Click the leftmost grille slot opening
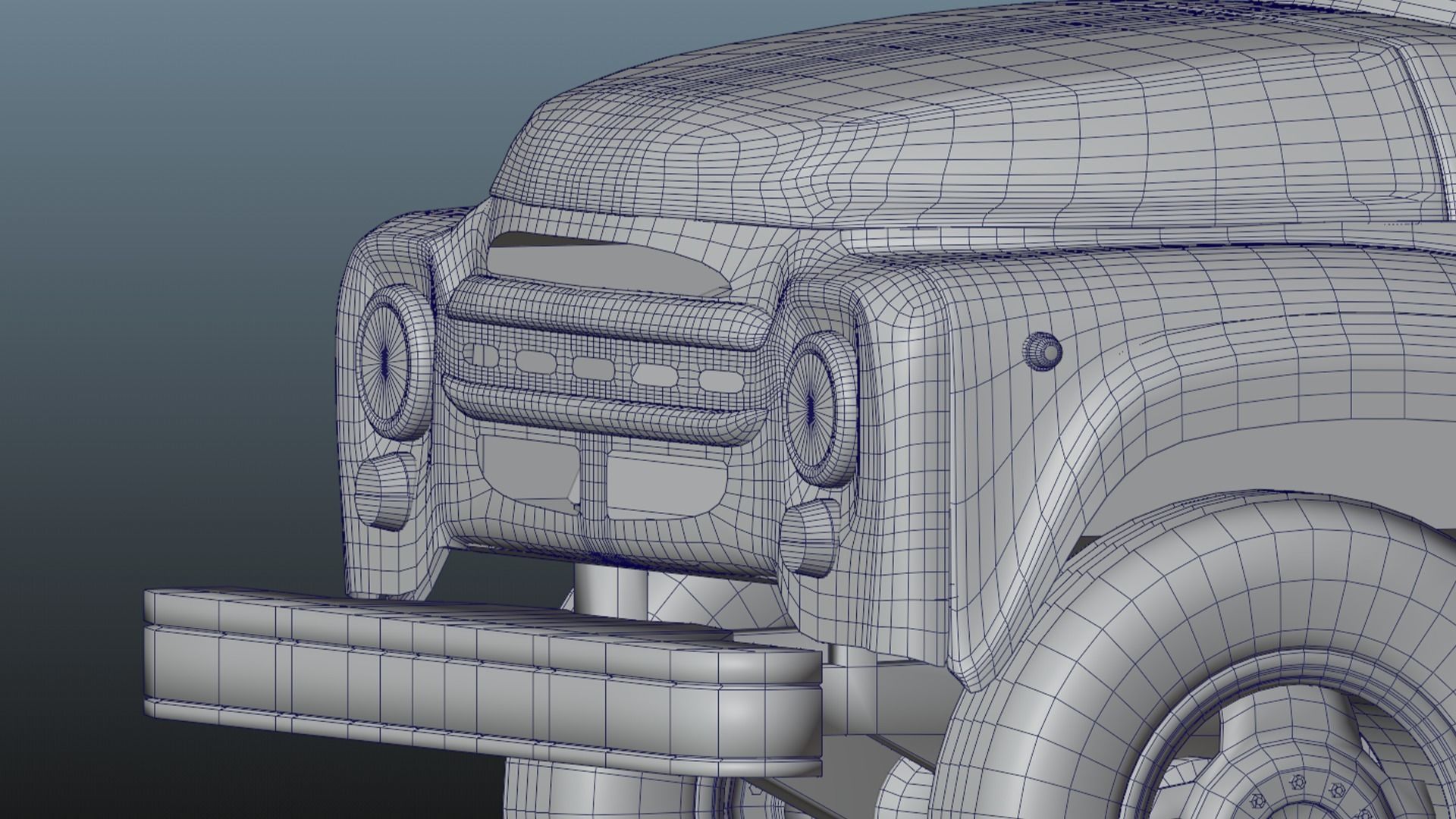 click(x=480, y=354)
